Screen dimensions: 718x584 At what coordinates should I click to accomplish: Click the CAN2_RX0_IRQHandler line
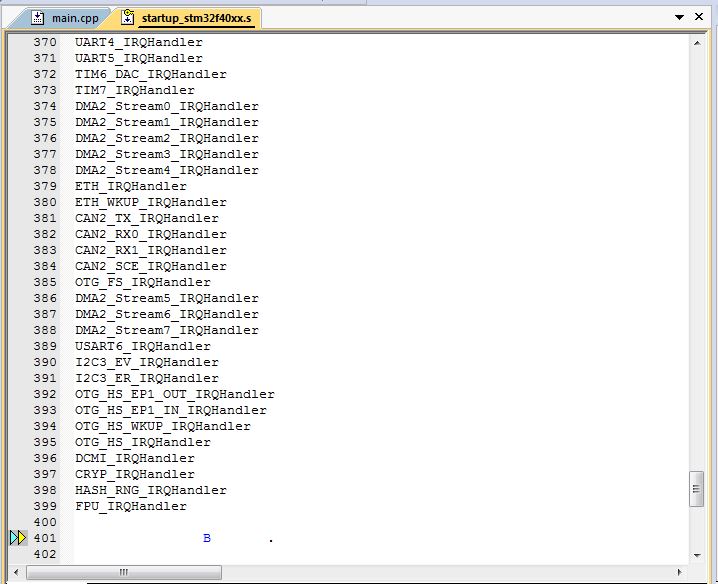151,235
